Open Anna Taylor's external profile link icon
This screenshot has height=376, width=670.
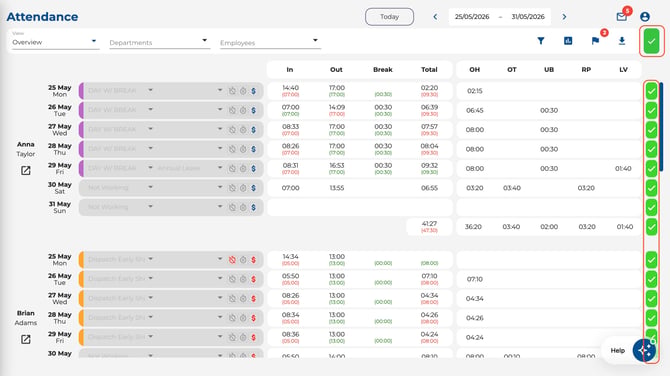(x=26, y=170)
